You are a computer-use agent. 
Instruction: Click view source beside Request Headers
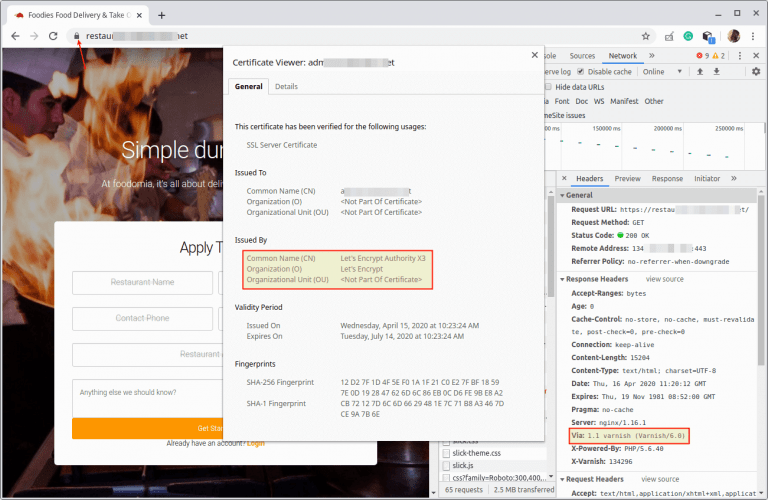(x=660, y=479)
